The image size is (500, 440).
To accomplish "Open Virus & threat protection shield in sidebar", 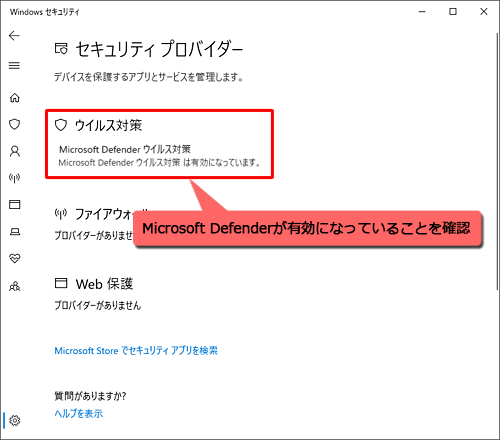I will click(14, 125).
